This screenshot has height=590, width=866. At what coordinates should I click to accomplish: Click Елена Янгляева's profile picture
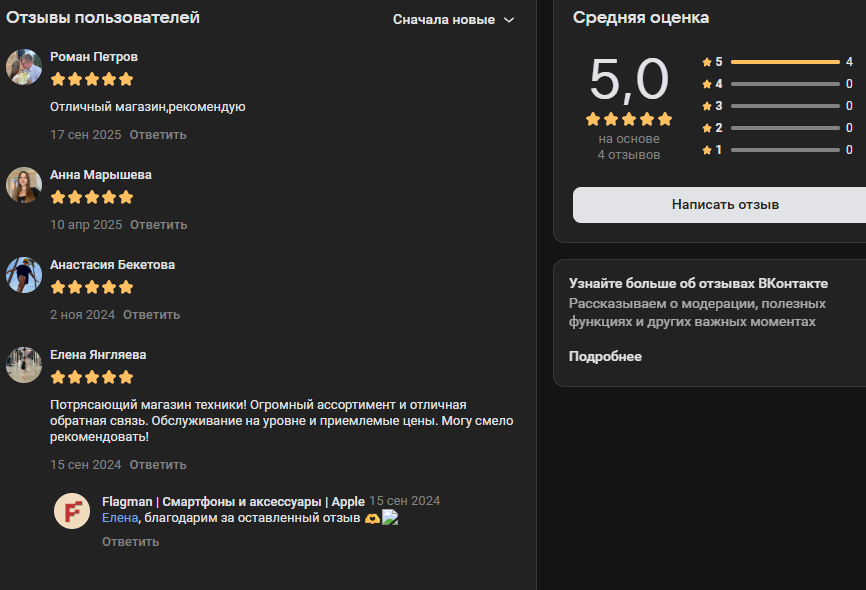click(x=24, y=365)
